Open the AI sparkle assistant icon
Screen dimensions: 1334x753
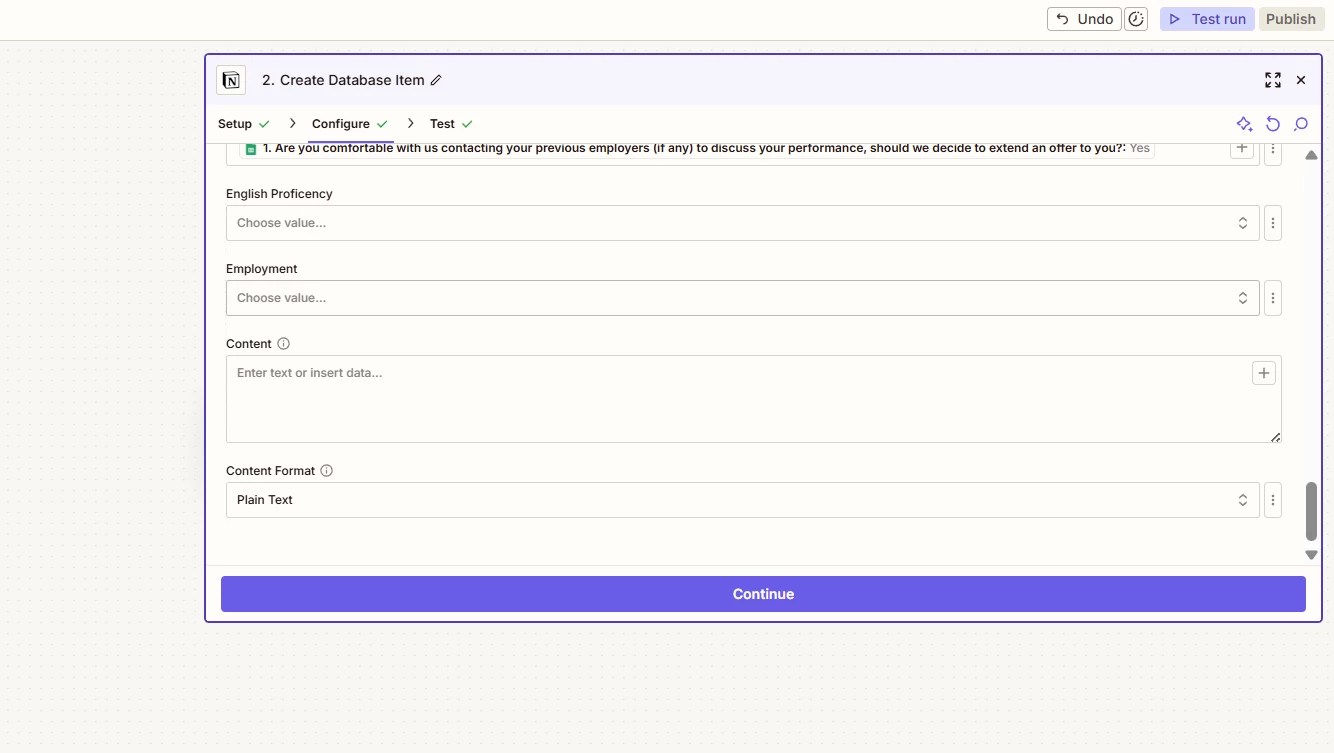[x=1245, y=124]
